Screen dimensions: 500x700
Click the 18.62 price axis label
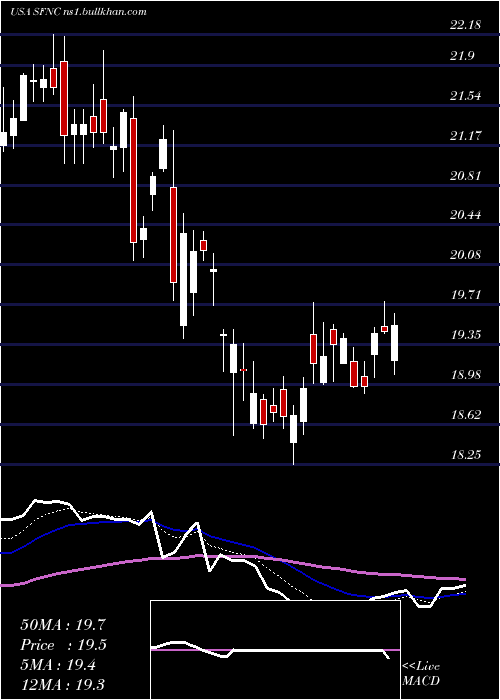coord(466,415)
